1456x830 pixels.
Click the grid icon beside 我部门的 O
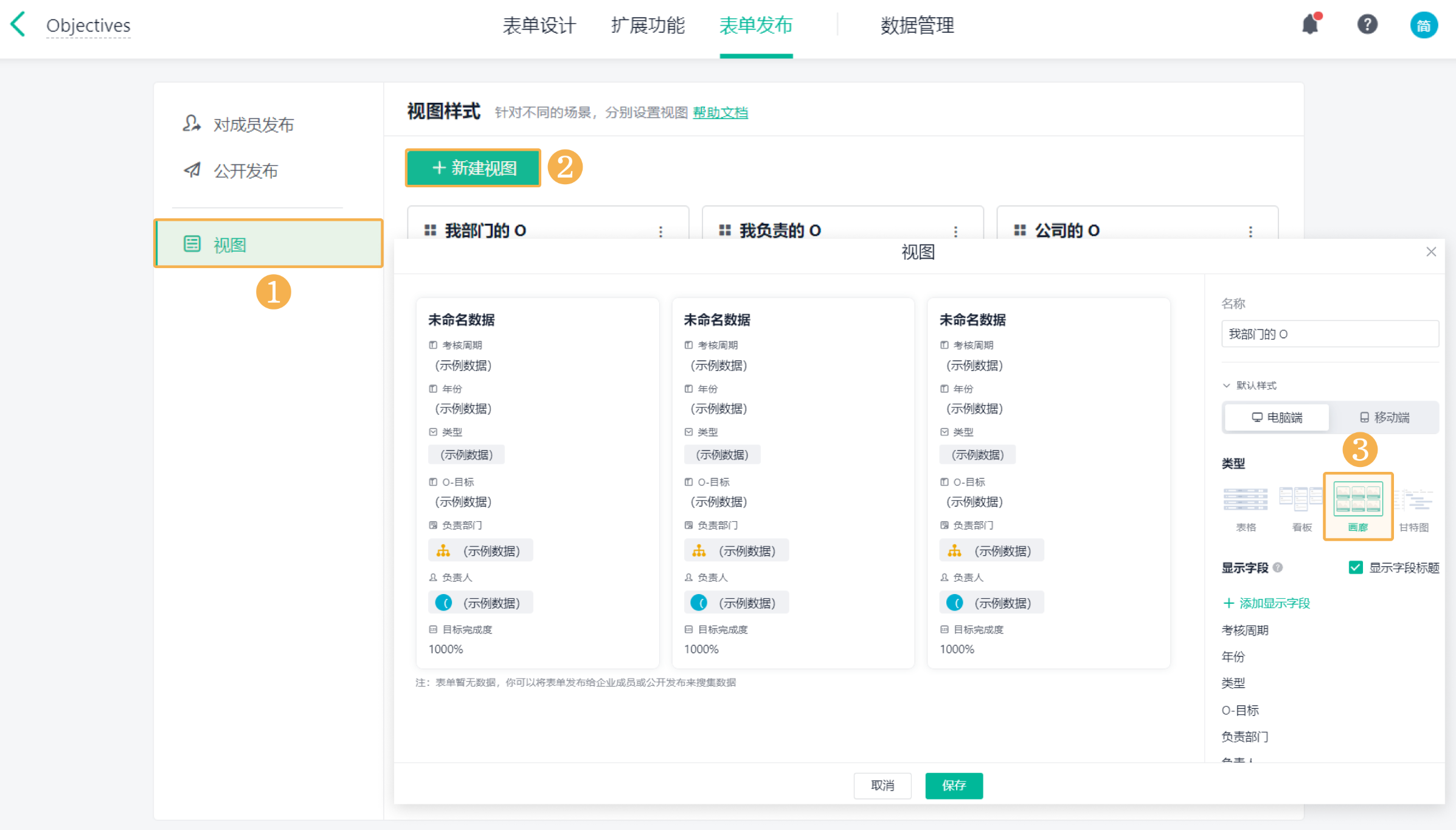430,230
